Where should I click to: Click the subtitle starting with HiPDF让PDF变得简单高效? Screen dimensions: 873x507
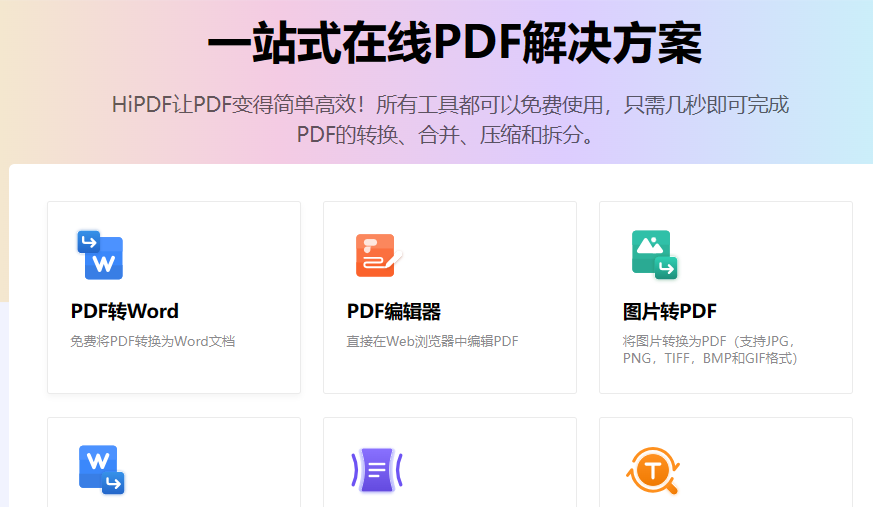pos(450,105)
